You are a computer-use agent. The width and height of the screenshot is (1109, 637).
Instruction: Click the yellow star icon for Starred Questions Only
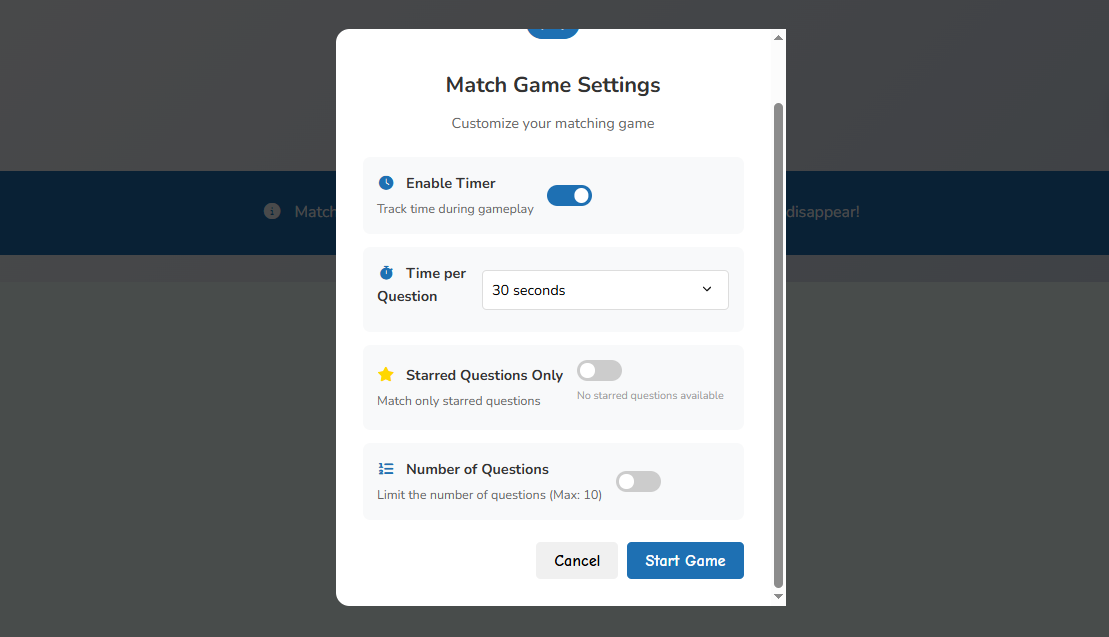click(x=386, y=374)
